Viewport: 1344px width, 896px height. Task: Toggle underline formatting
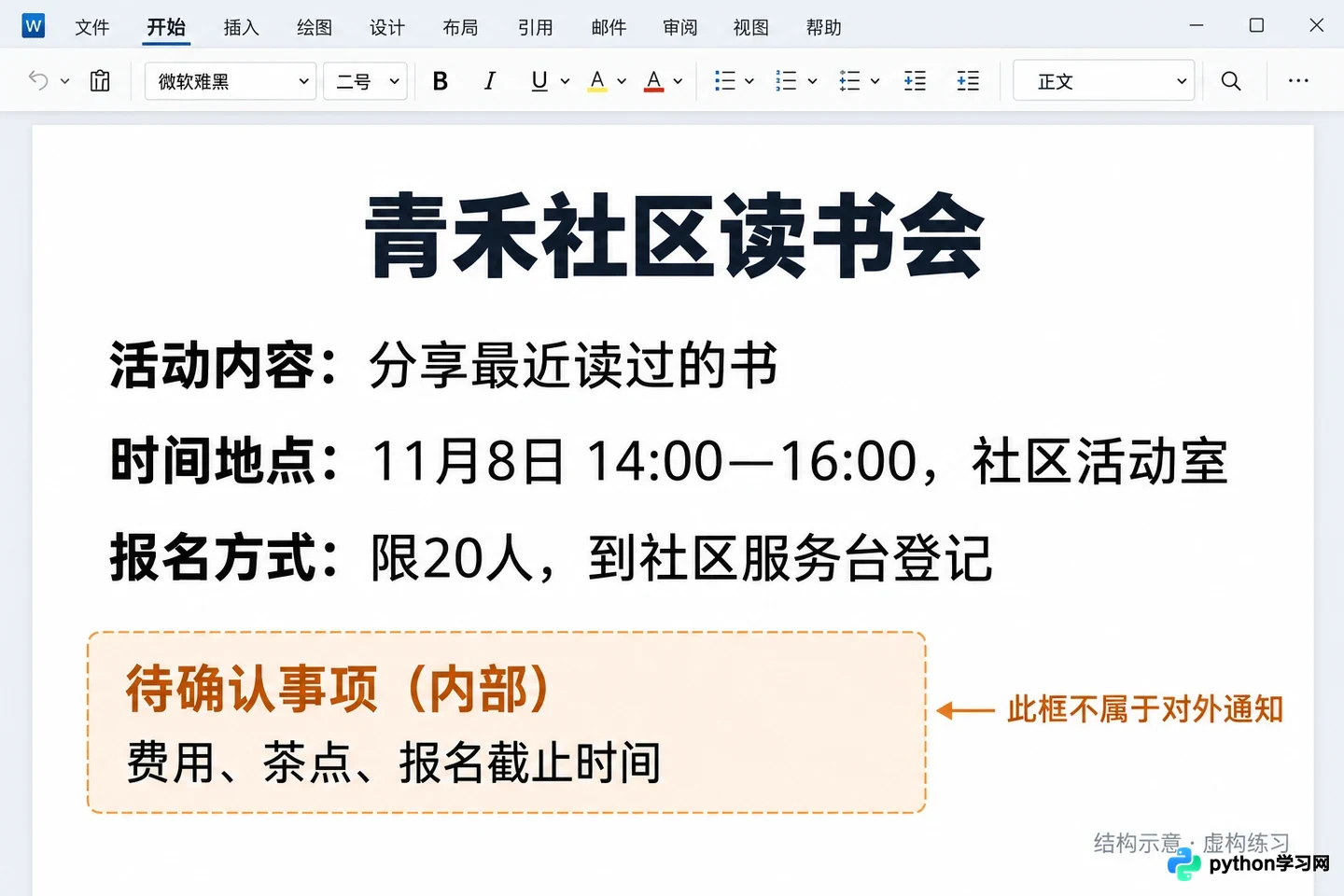tap(539, 81)
